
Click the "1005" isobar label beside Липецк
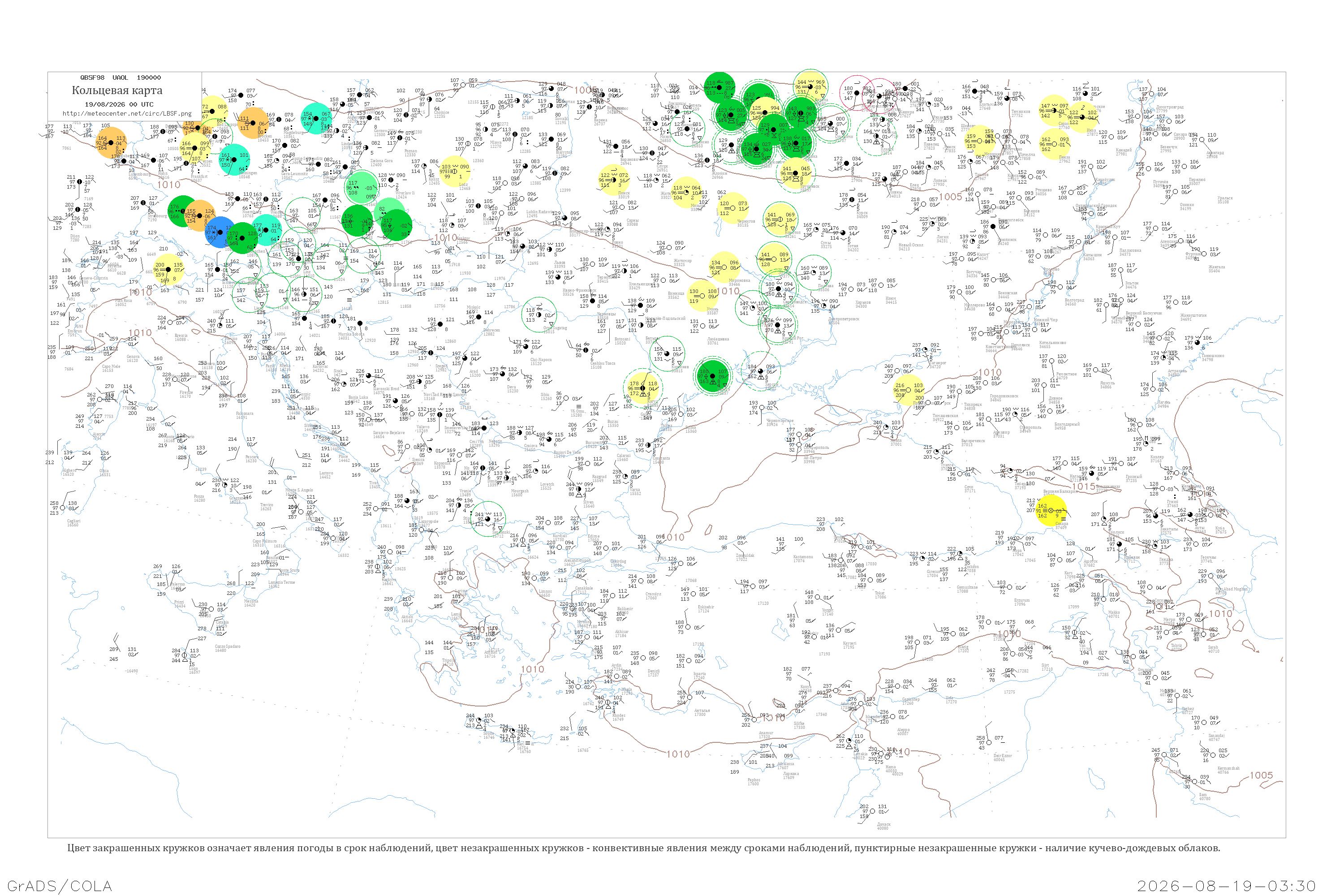951,197
